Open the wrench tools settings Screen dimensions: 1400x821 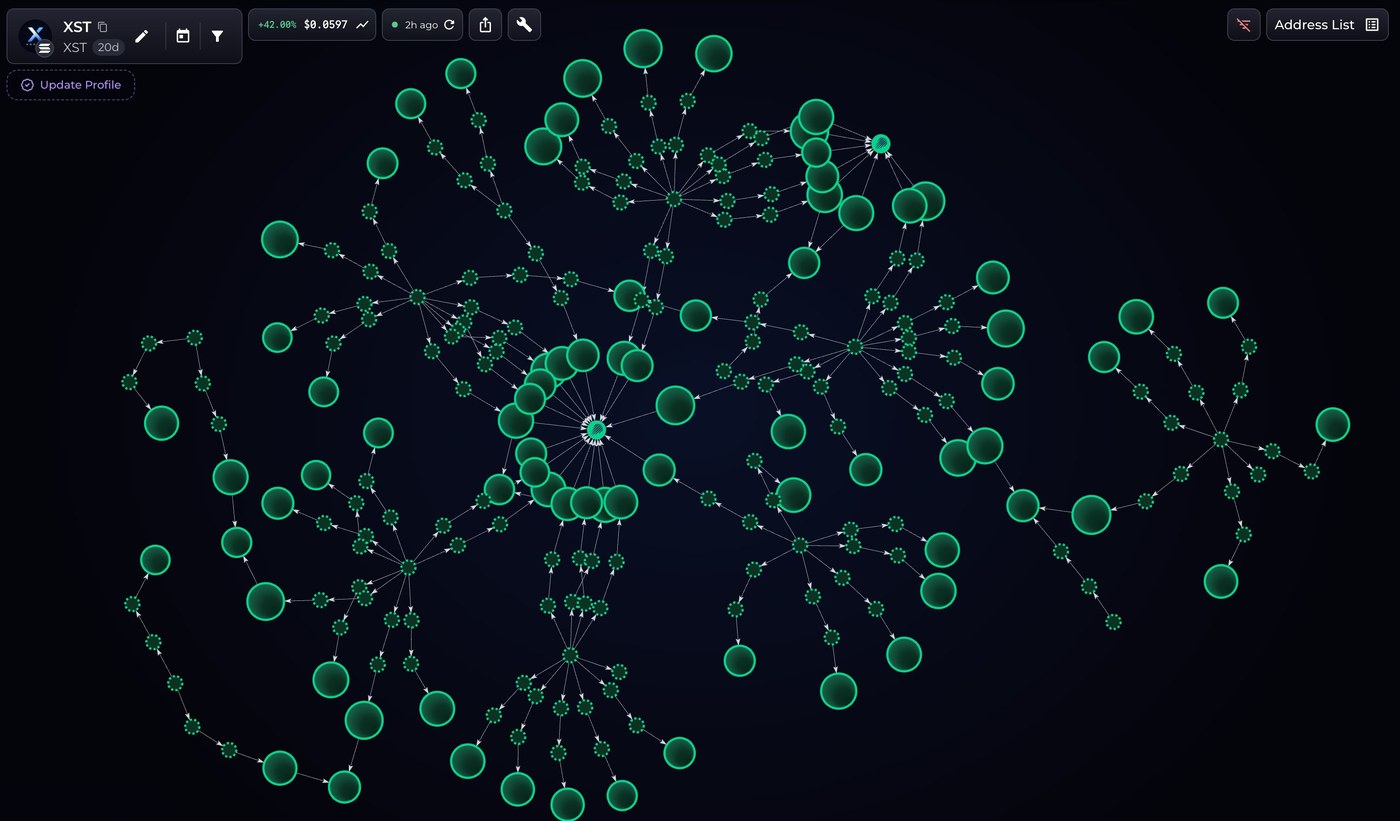click(524, 25)
